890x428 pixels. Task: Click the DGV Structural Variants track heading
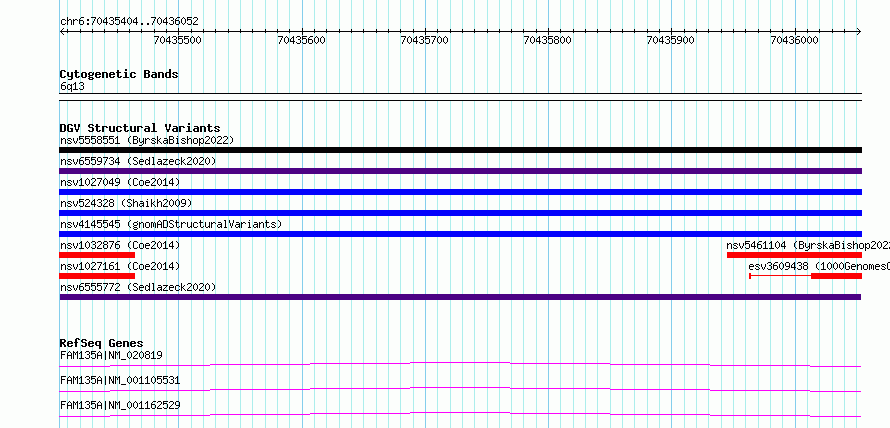pyautogui.click(x=140, y=128)
